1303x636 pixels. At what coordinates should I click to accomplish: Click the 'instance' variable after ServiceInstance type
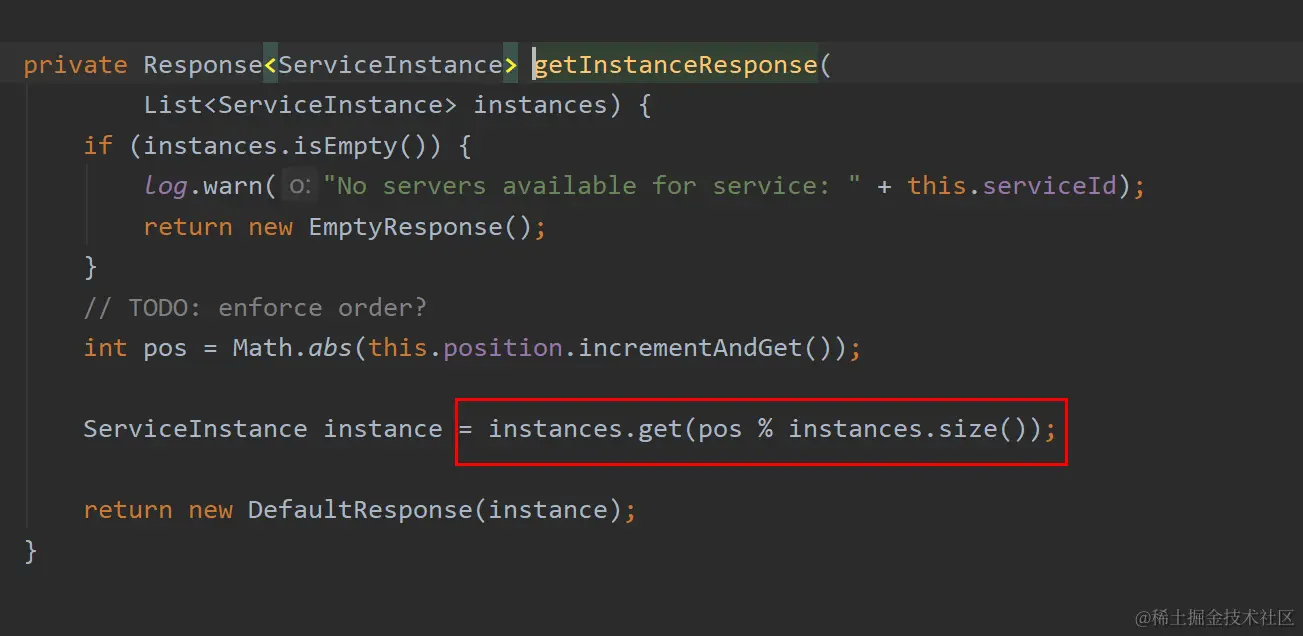click(383, 429)
